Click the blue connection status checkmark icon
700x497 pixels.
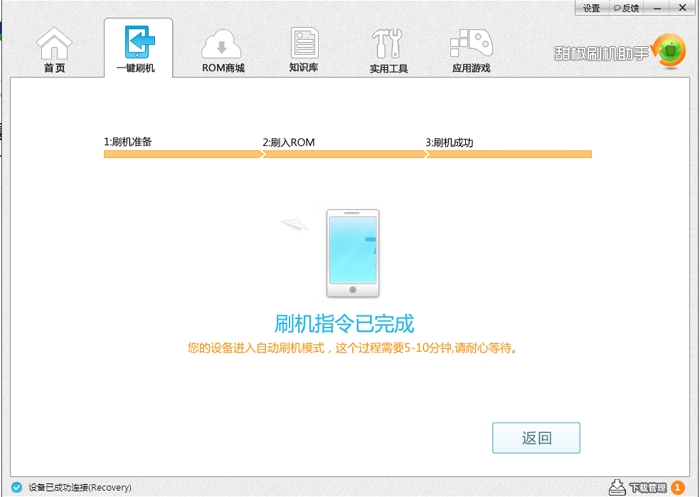pos(17,487)
